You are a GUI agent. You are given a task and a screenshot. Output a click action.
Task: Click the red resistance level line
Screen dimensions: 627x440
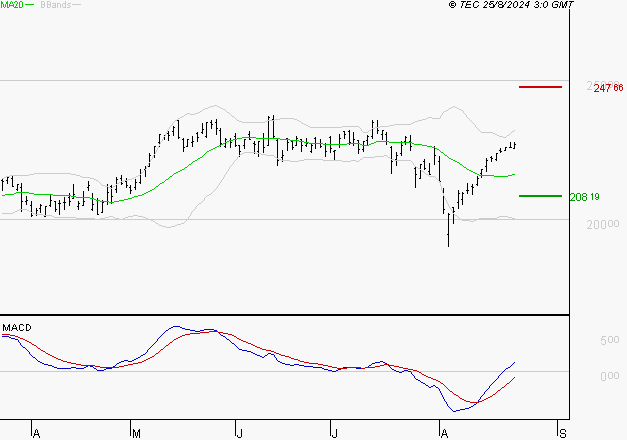tap(540, 87)
